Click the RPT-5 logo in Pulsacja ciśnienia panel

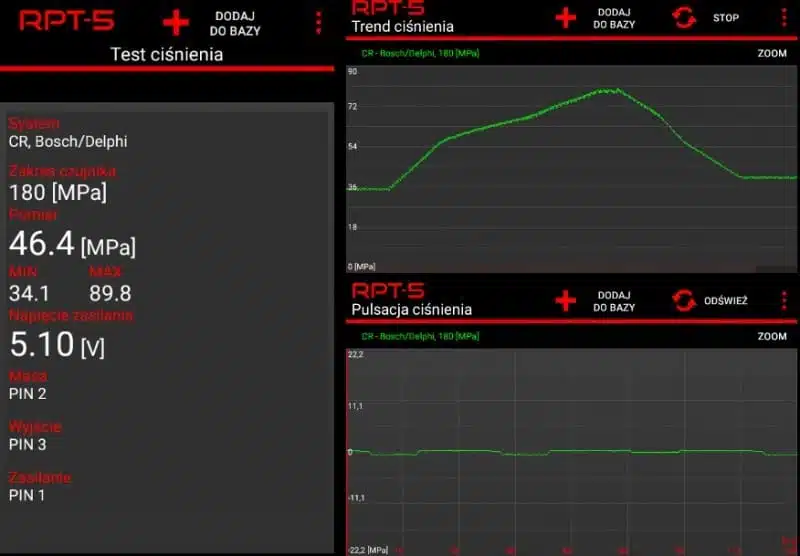pos(388,291)
